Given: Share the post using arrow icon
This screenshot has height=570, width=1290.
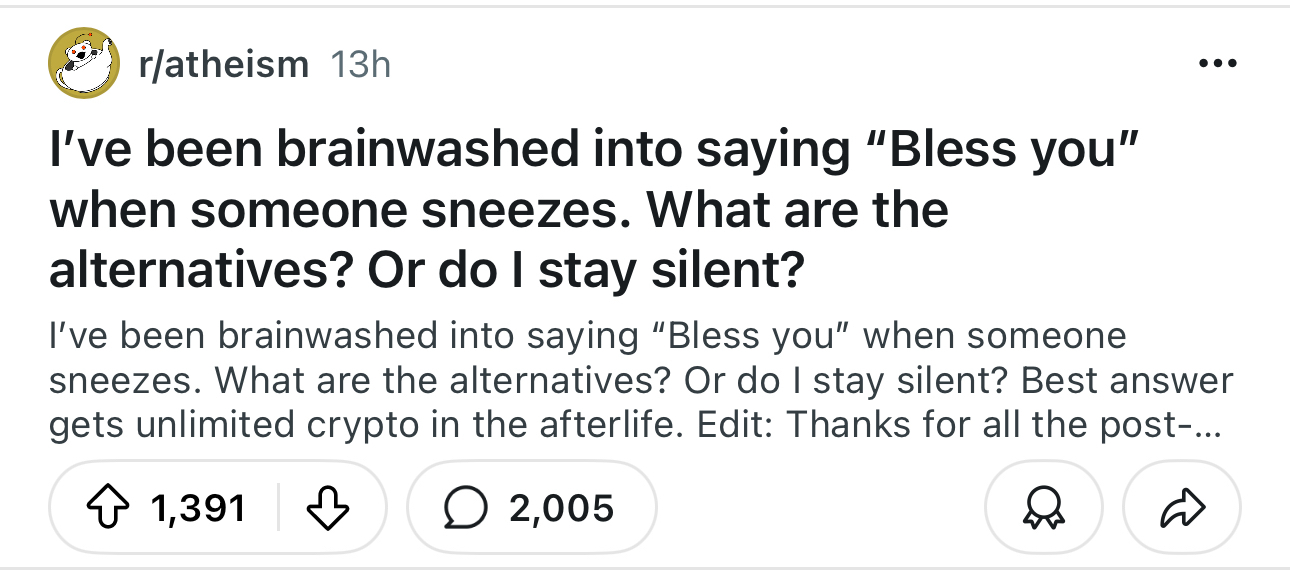Looking at the screenshot, I should [x=1182, y=509].
